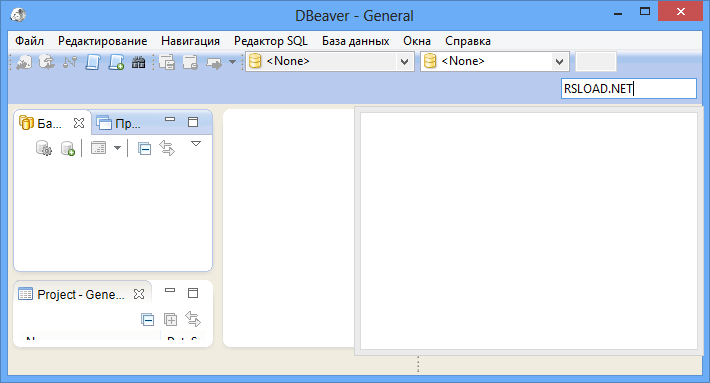This screenshot has width=710, height=383.
Task: Toggle link with editor in navigator
Action: pos(167,148)
